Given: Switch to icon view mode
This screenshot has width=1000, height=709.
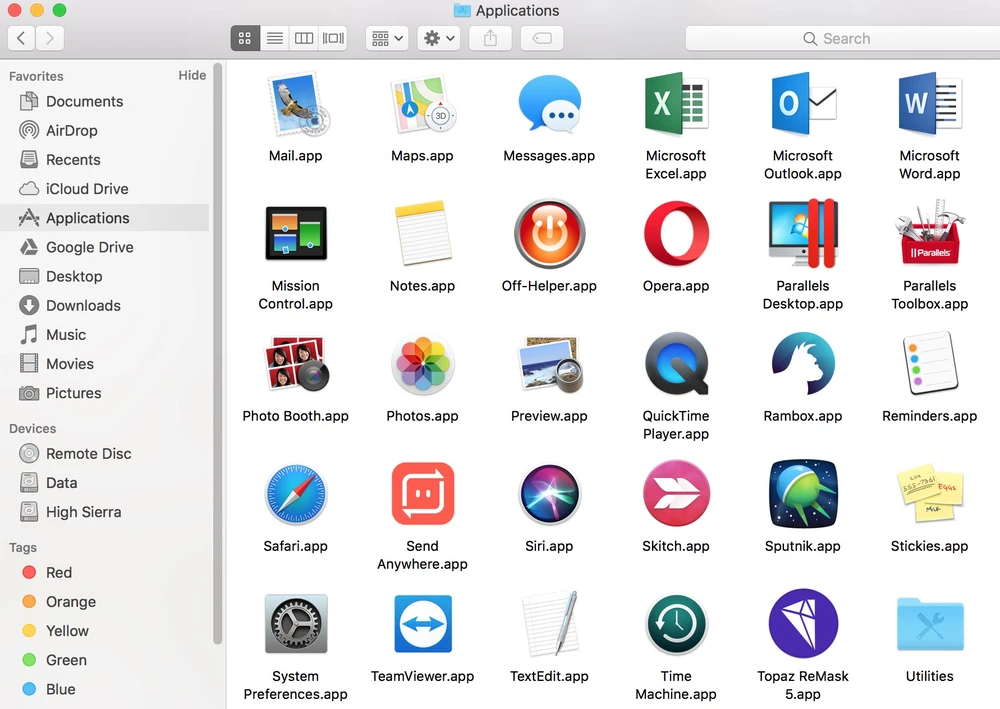Looking at the screenshot, I should [245, 39].
